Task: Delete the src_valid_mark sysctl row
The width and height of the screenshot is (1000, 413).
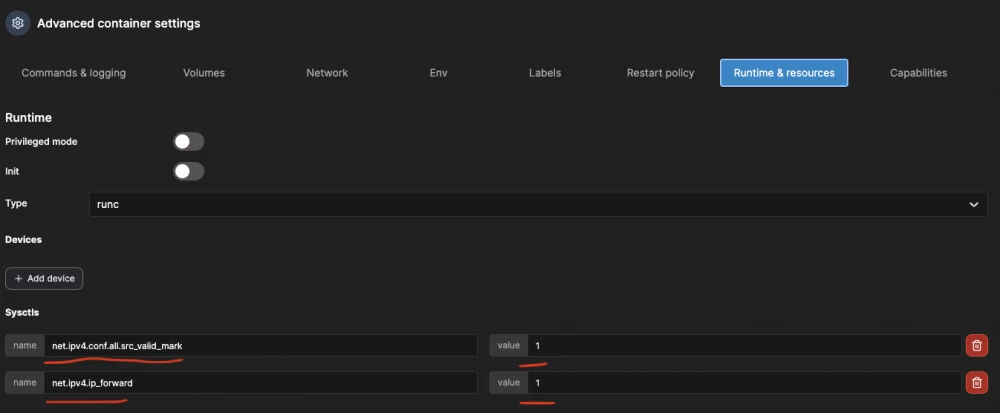Action: (x=977, y=346)
